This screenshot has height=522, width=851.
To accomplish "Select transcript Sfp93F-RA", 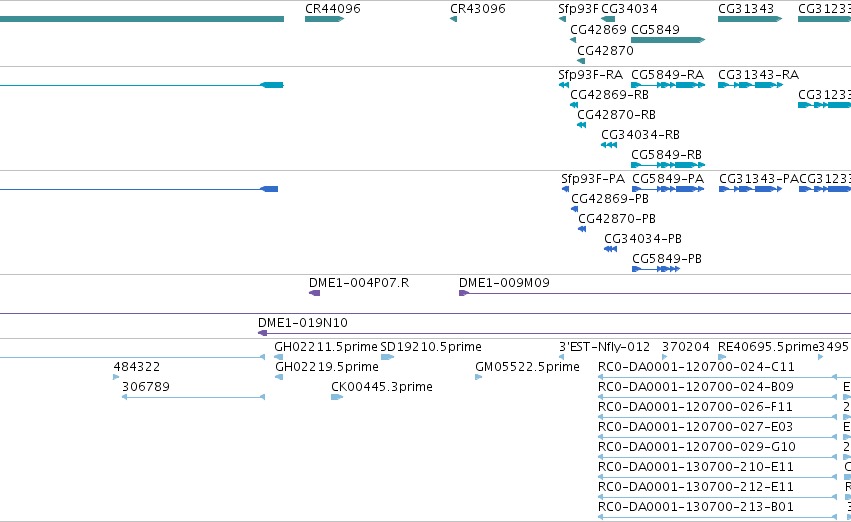I will [563, 85].
